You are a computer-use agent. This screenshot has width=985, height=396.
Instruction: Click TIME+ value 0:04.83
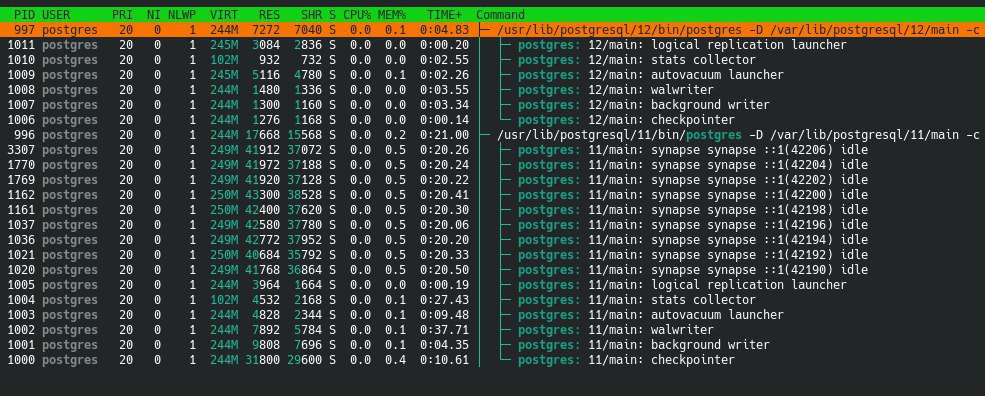(444, 30)
